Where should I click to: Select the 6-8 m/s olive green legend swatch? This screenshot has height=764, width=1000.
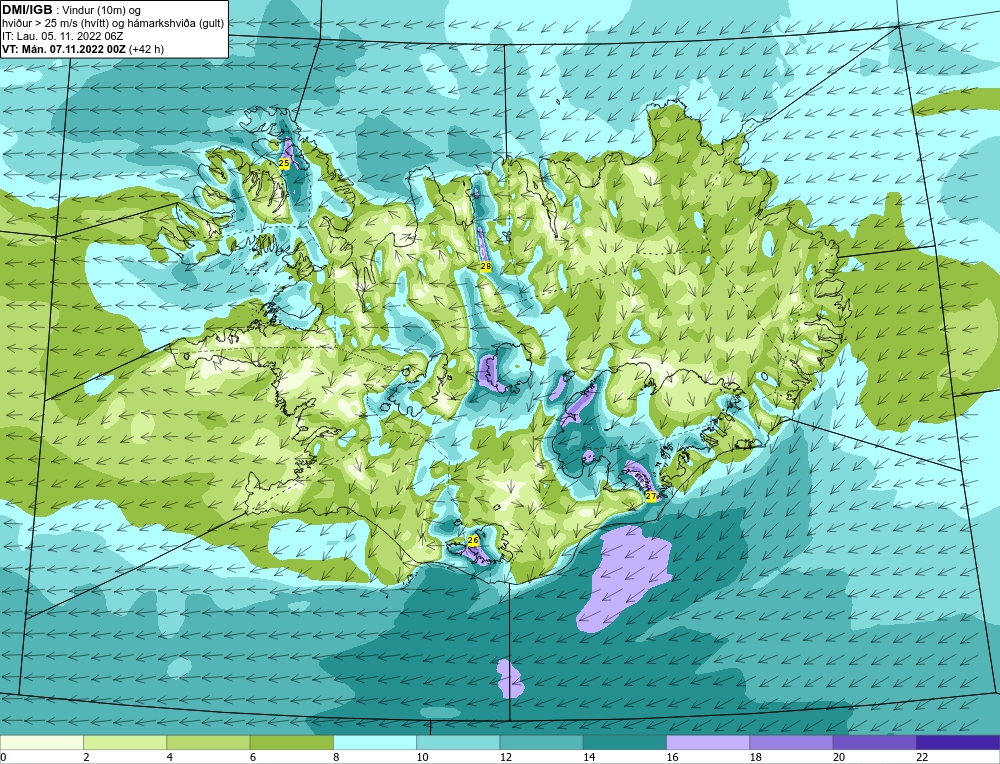[291, 742]
